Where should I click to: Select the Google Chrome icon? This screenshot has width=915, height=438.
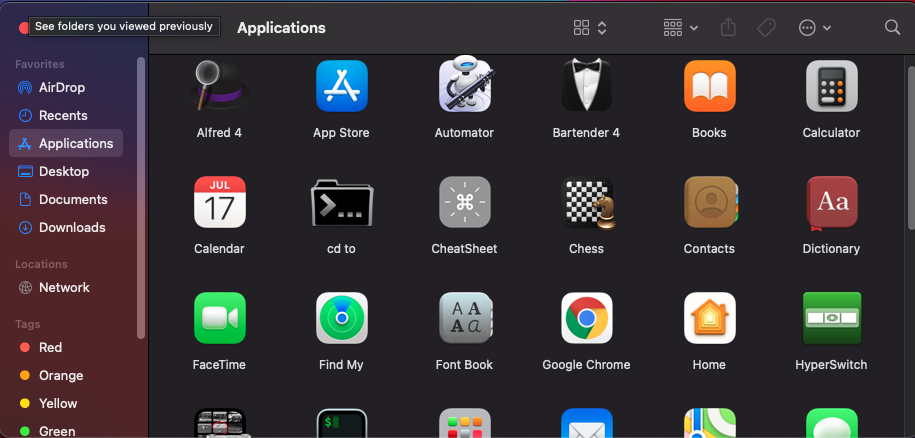pyautogui.click(x=586, y=318)
